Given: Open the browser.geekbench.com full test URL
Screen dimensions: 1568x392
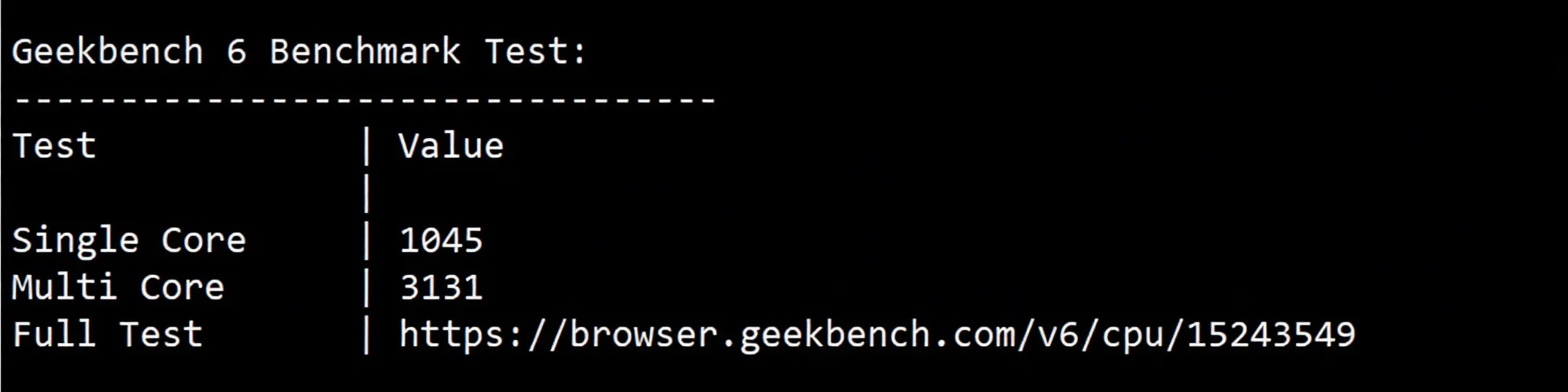Looking at the screenshot, I should point(877,335).
